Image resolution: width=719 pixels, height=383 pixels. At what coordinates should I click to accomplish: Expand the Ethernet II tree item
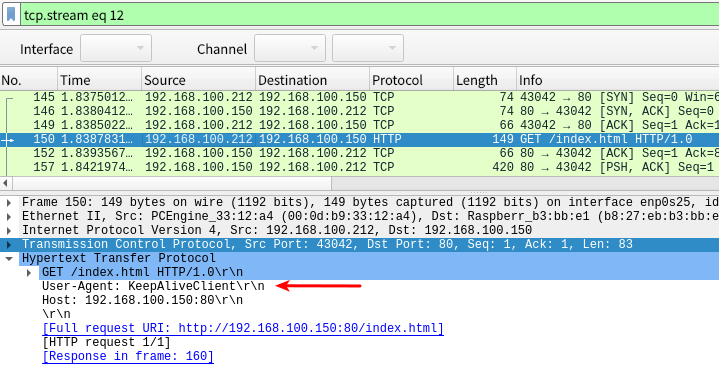[x=9, y=216]
